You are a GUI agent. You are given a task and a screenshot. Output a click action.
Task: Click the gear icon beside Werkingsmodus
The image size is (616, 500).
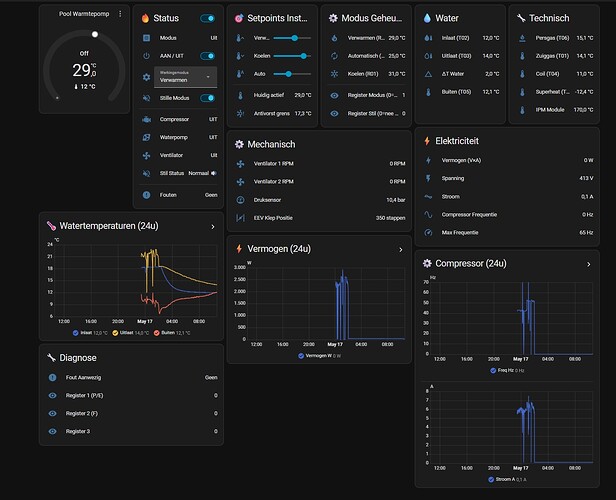coord(146,77)
